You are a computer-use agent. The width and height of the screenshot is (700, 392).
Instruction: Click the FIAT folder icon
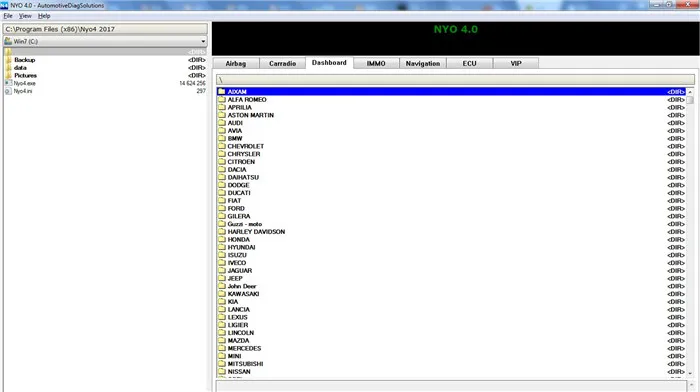pyautogui.click(x=222, y=200)
